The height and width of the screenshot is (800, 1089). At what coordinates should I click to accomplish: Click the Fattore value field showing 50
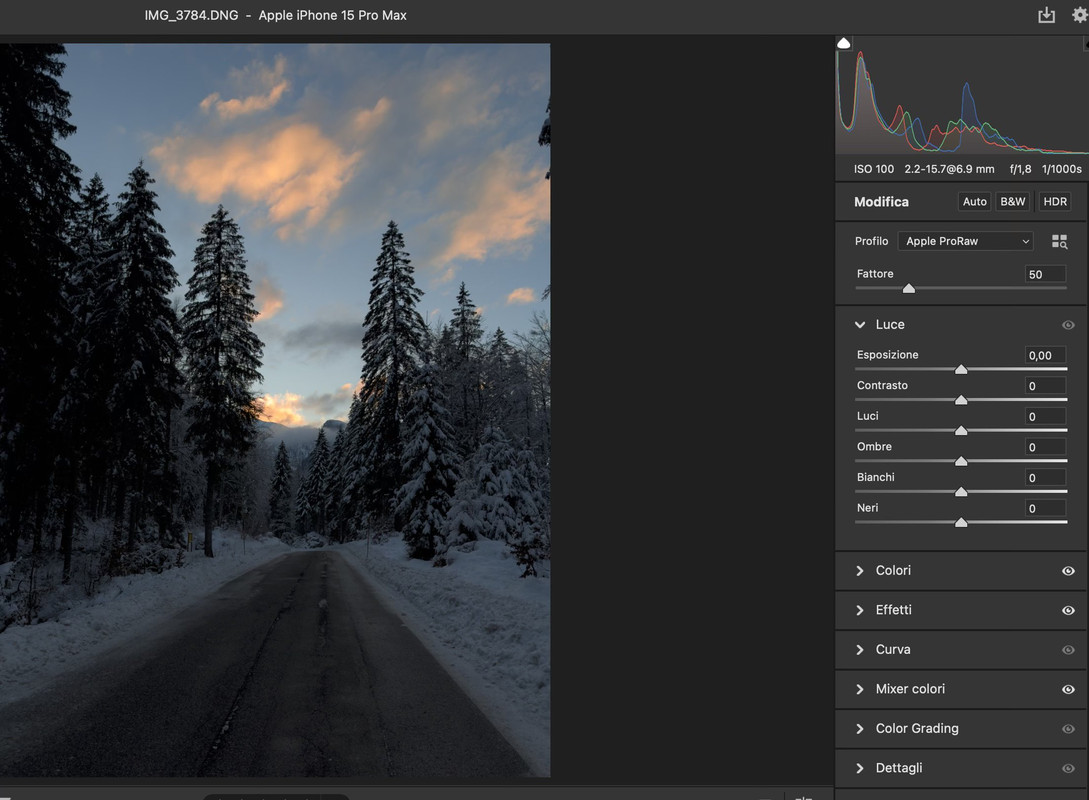coord(1045,274)
